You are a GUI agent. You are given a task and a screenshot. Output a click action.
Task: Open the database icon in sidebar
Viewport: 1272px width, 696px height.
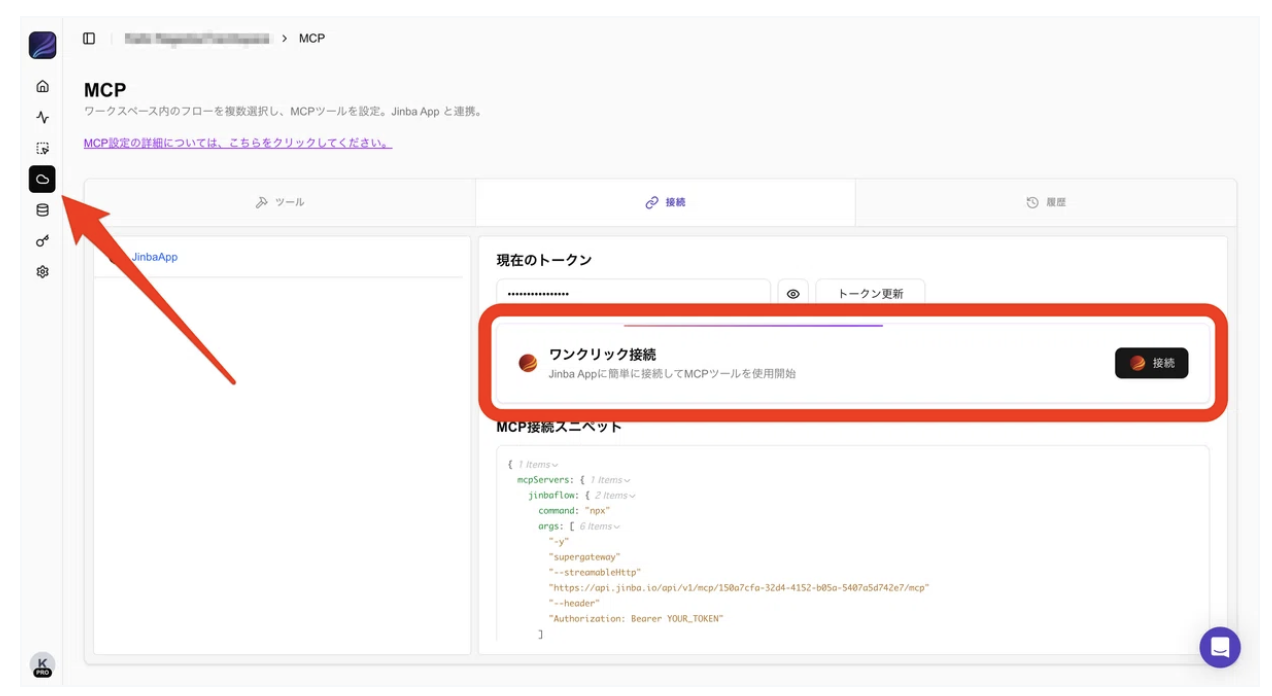[42, 210]
